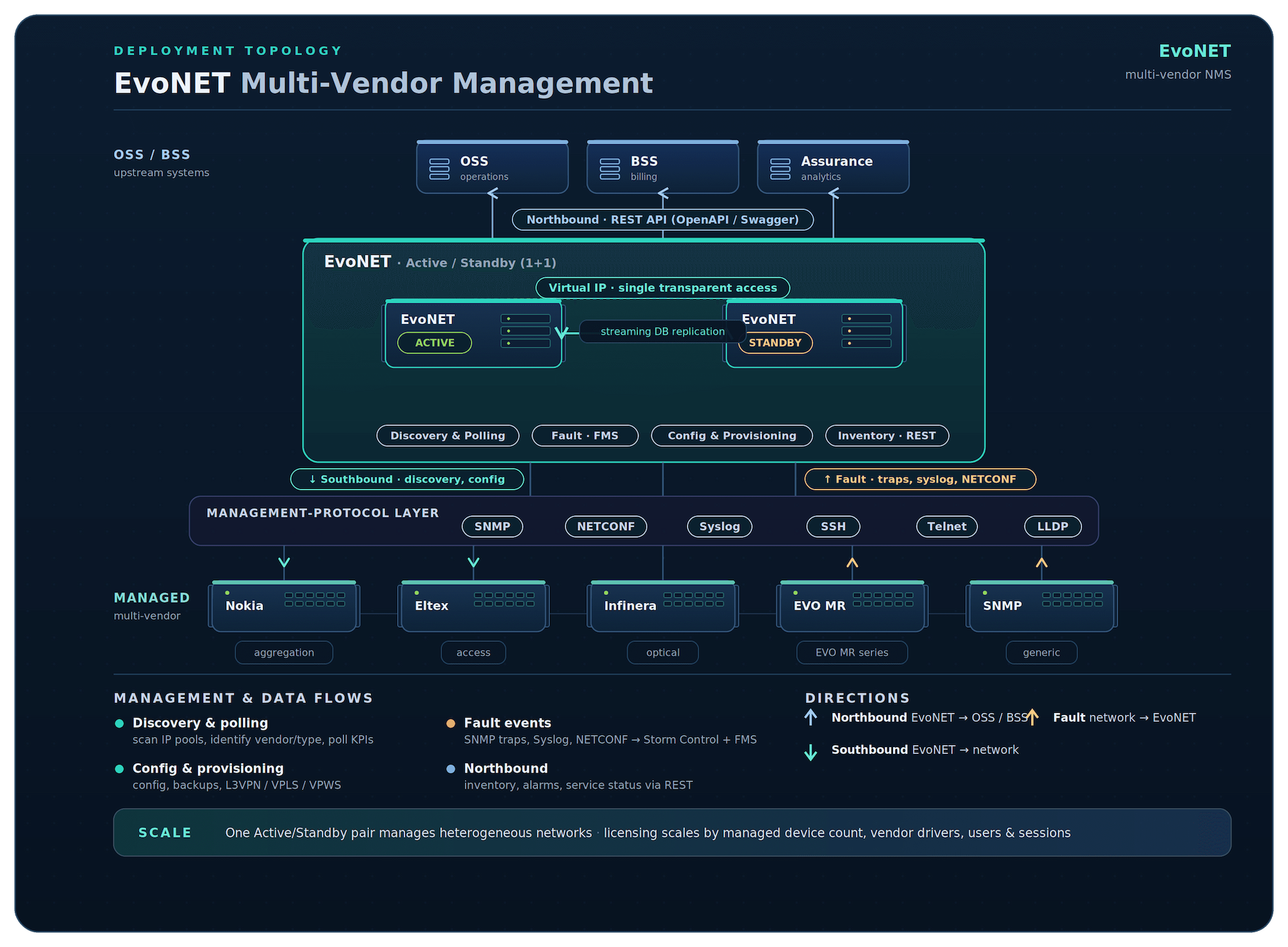Choose the SSH protocol pill
1288x947 pixels.
tap(833, 526)
